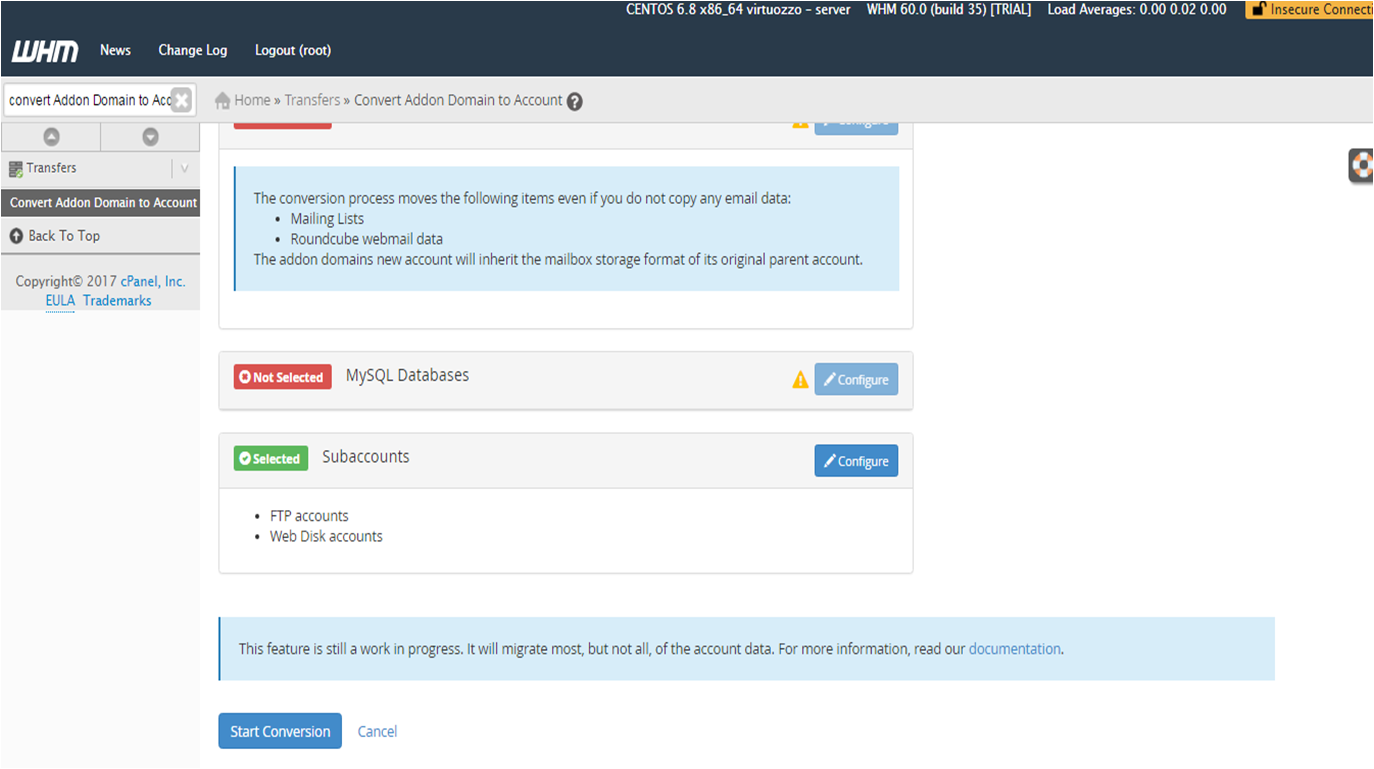Expand all sidebar sections with the down arrow
This screenshot has height=769, width=1374.
click(x=150, y=137)
